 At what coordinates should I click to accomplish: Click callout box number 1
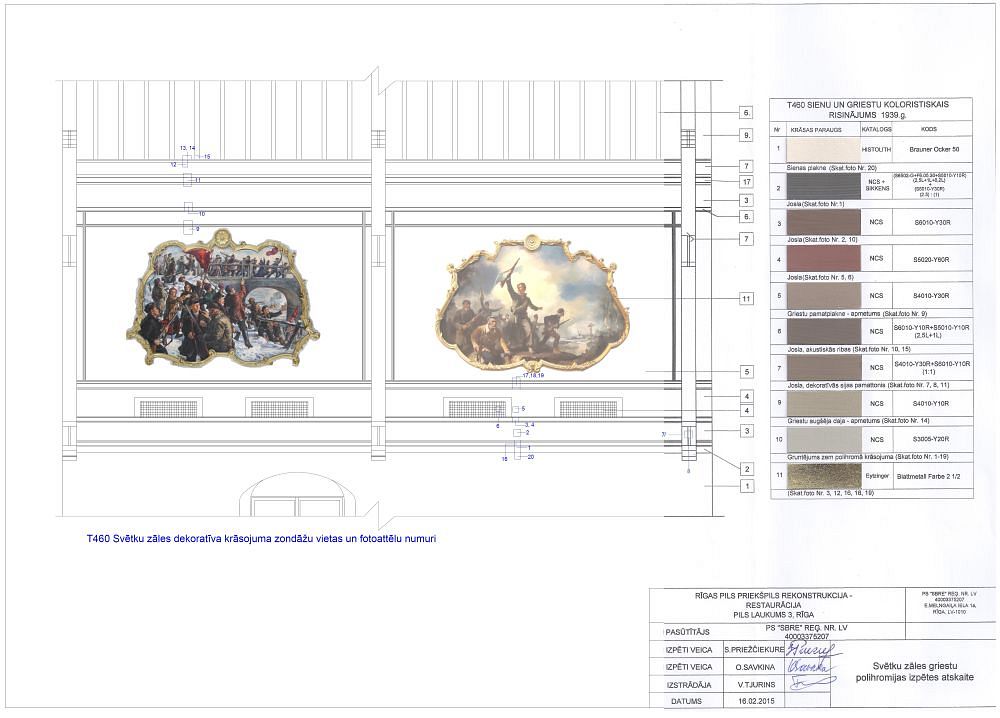(746, 487)
